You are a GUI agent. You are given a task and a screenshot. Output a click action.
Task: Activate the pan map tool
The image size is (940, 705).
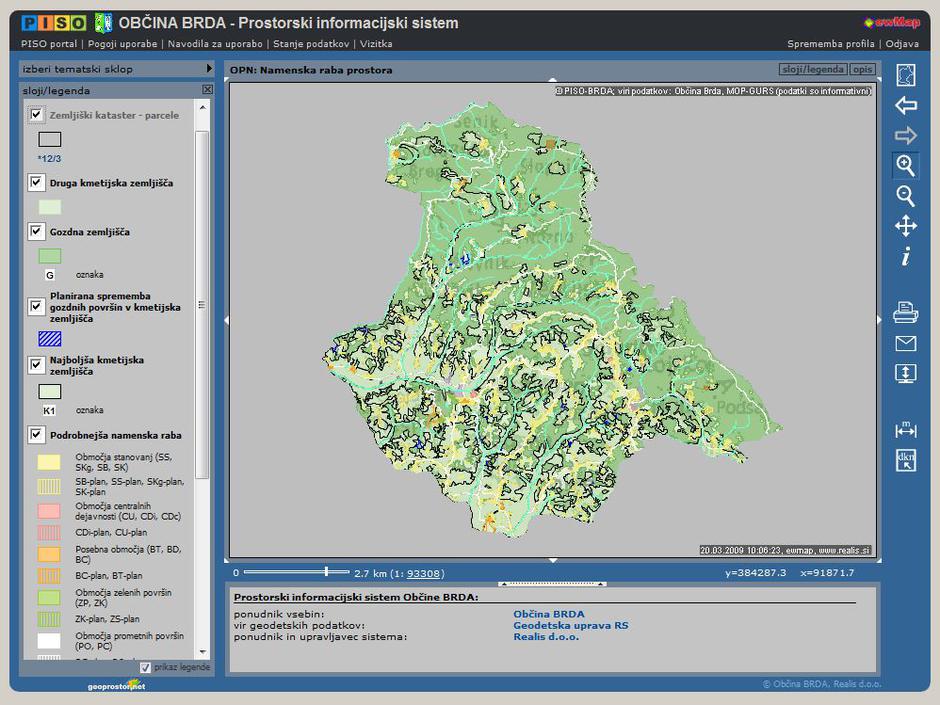tap(905, 226)
